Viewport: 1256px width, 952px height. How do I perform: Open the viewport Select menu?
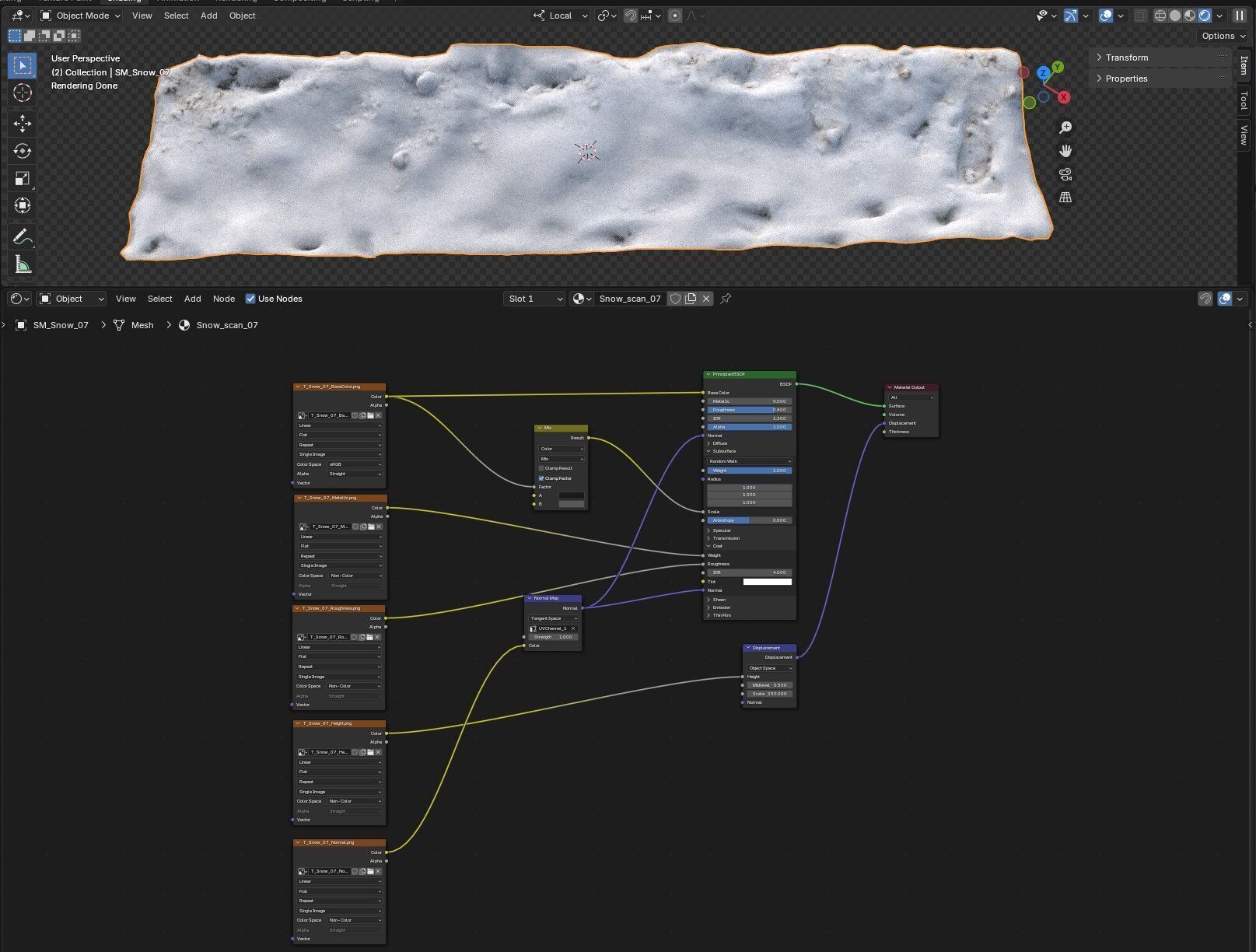coord(177,16)
